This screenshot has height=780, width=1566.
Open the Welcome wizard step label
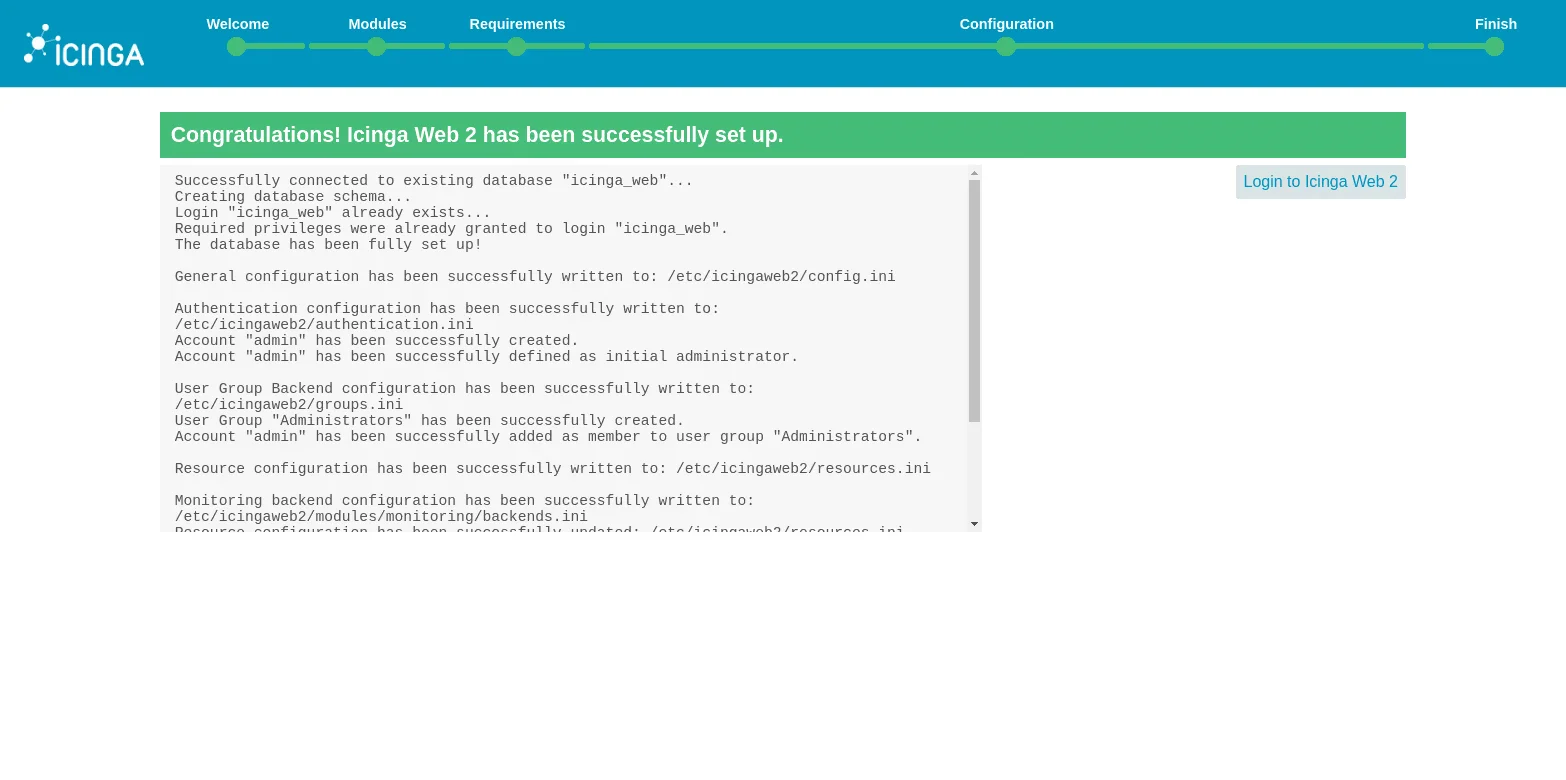(x=237, y=24)
